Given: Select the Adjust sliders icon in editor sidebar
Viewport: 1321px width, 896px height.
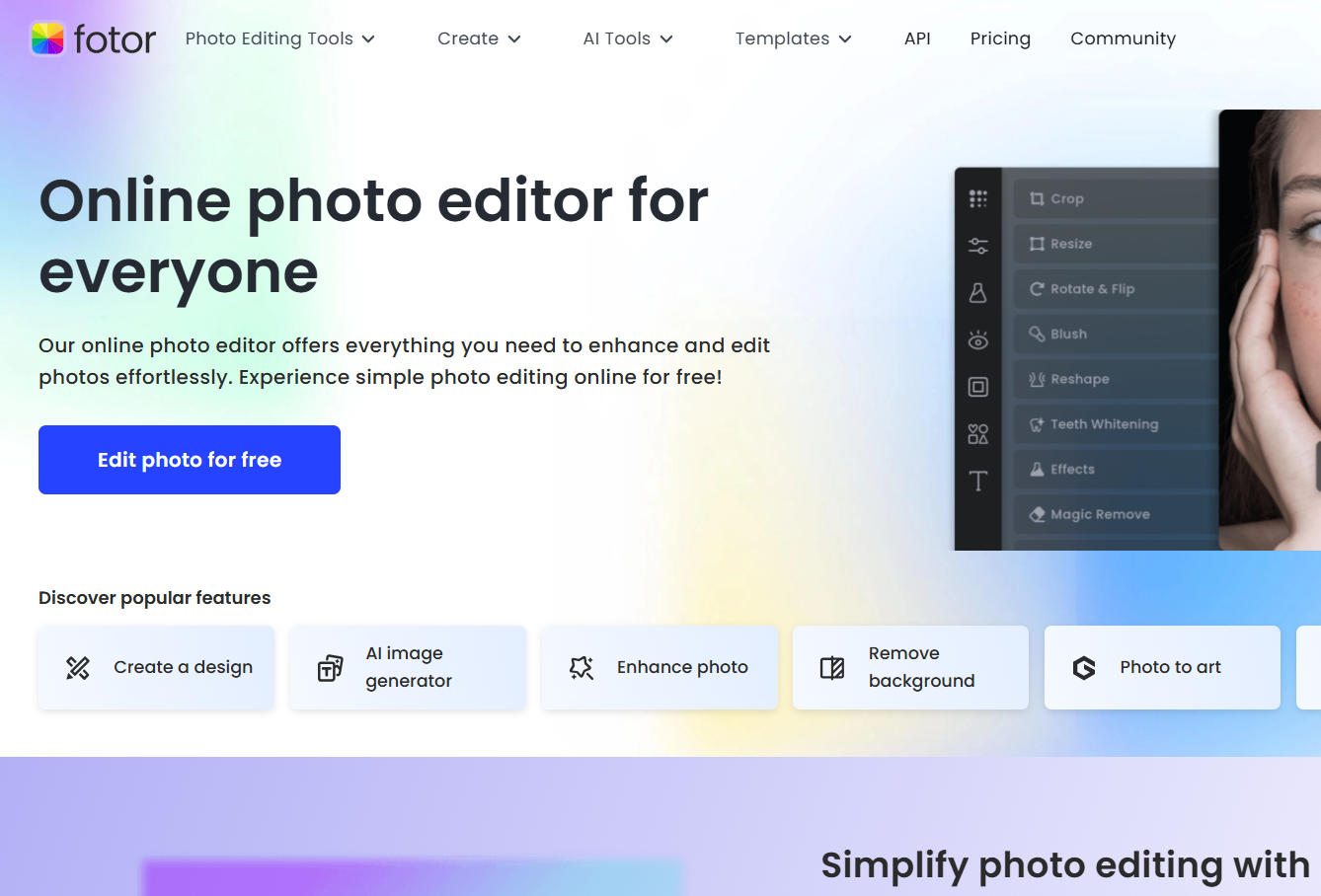Looking at the screenshot, I should (977, 246).
